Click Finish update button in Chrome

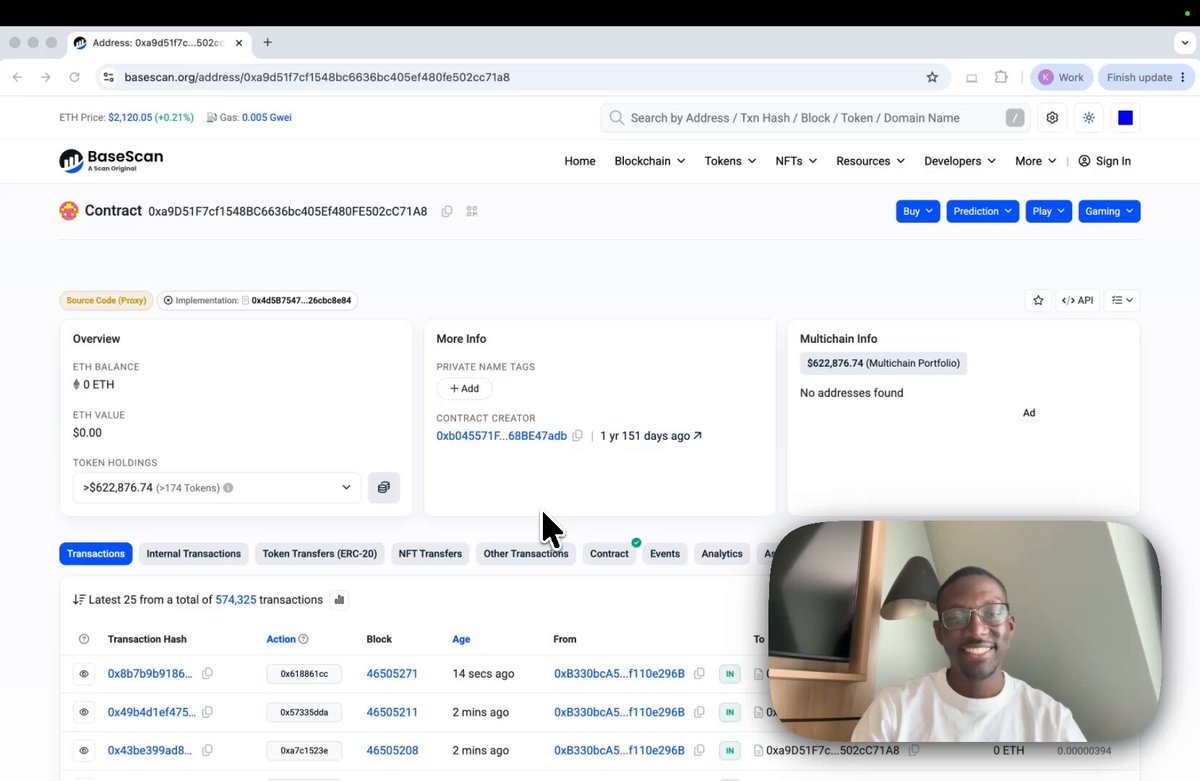coord(1146,77)
